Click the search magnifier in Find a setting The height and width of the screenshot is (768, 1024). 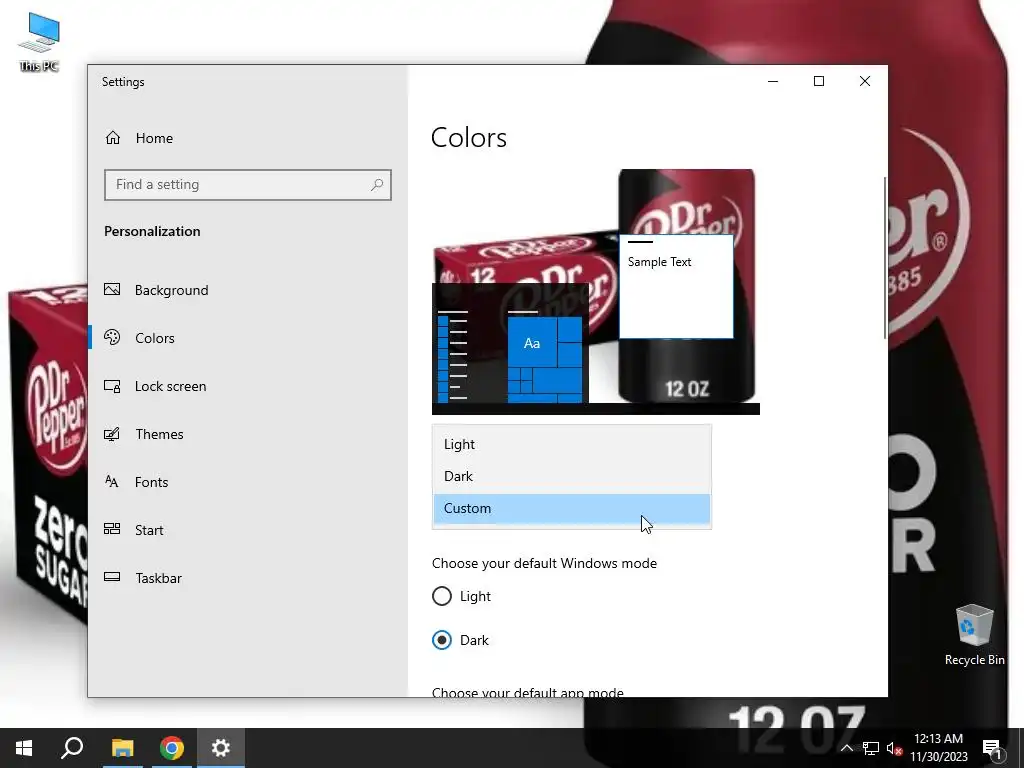pos(377,185)
